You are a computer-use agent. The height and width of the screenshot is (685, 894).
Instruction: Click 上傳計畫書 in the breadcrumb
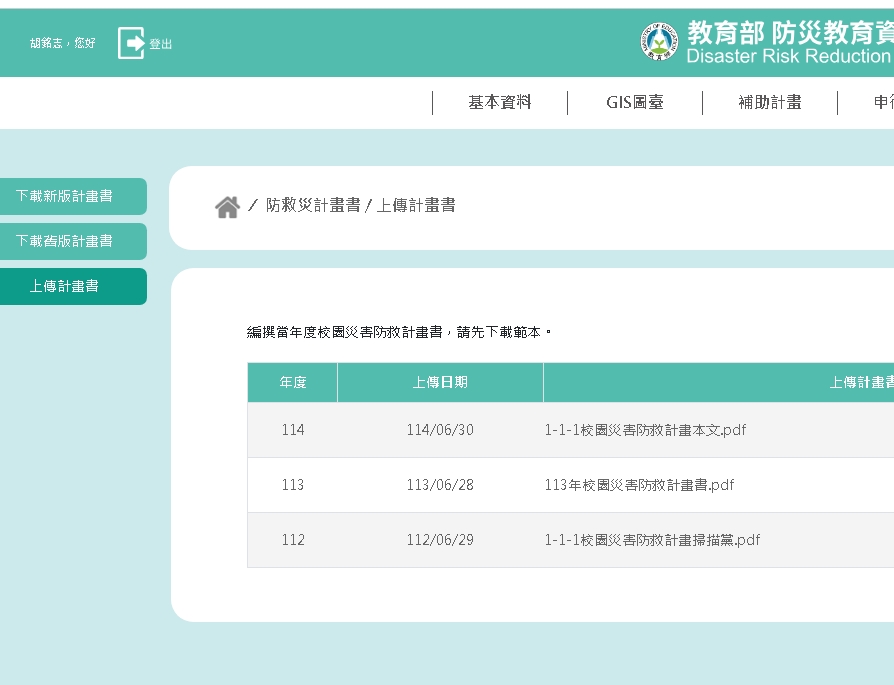point(416,205)
